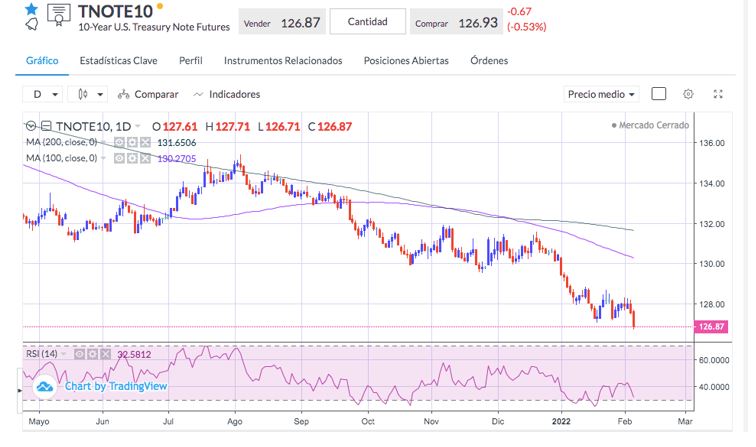Toggle visibility eye of RSI (14)
Image resolution: width=756 pixels, height=447 pixels.
pos(80,354)
